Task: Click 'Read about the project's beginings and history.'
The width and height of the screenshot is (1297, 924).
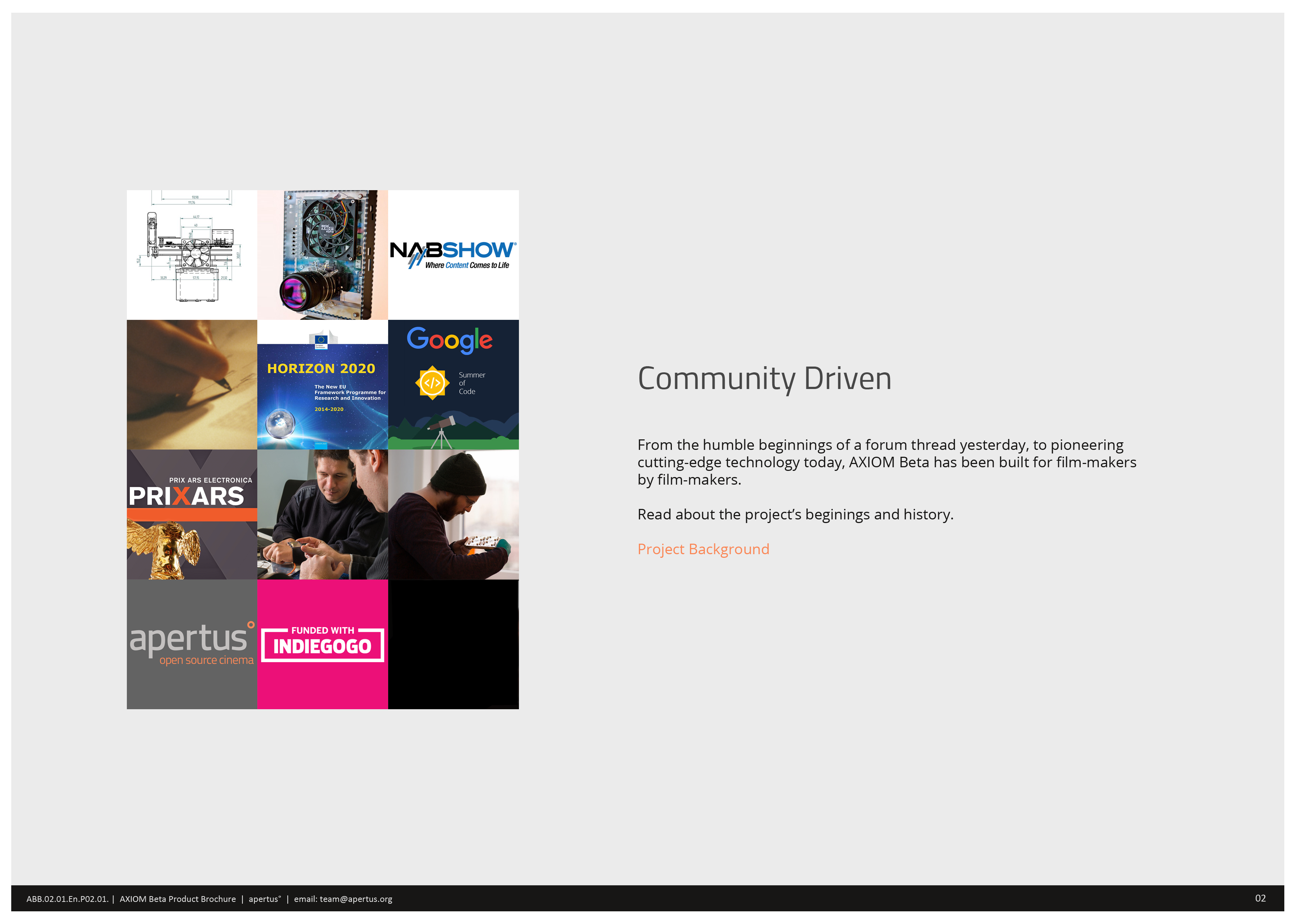Action: pos(795,514)
